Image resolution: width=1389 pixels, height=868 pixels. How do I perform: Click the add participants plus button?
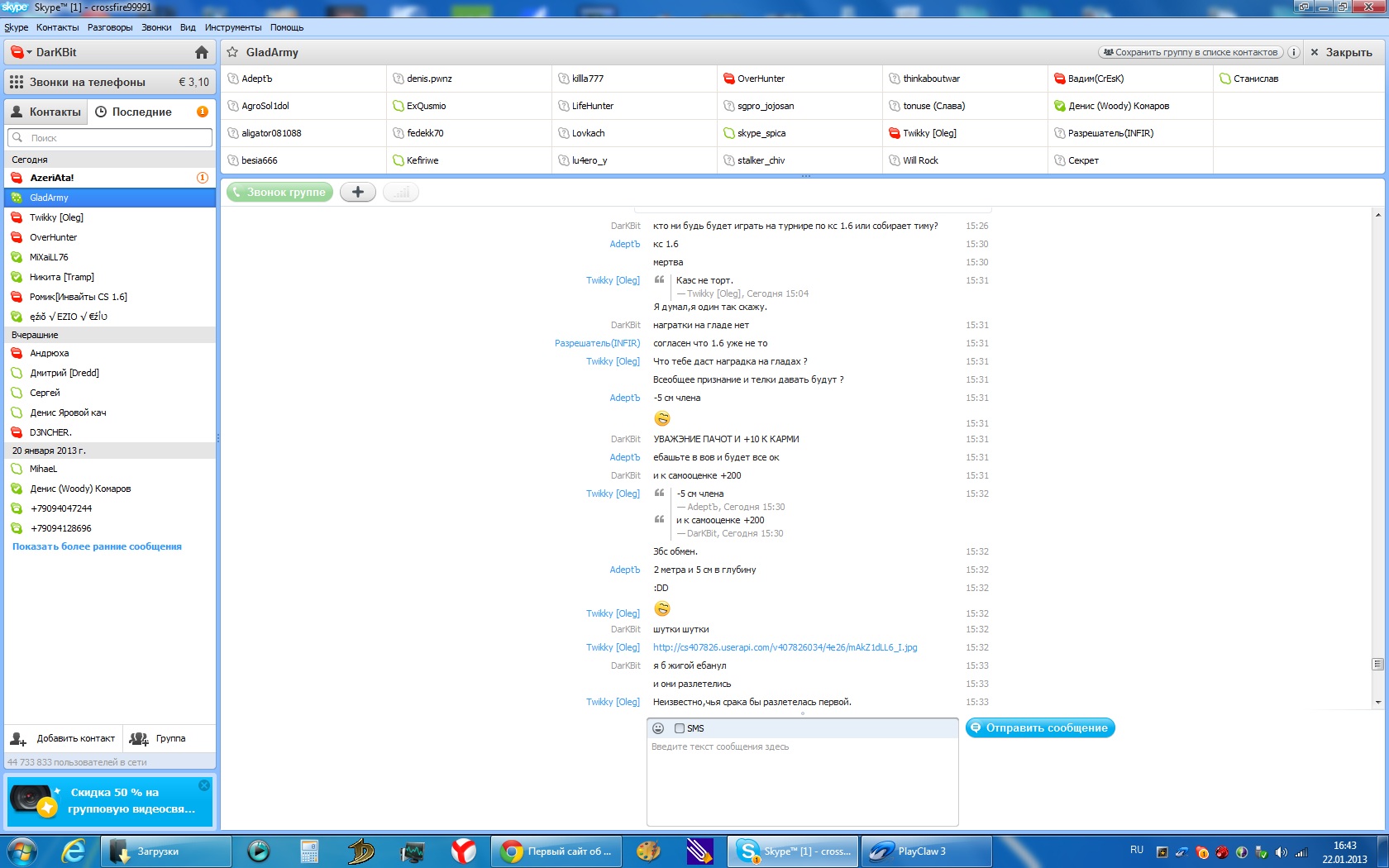coord(357,192)
